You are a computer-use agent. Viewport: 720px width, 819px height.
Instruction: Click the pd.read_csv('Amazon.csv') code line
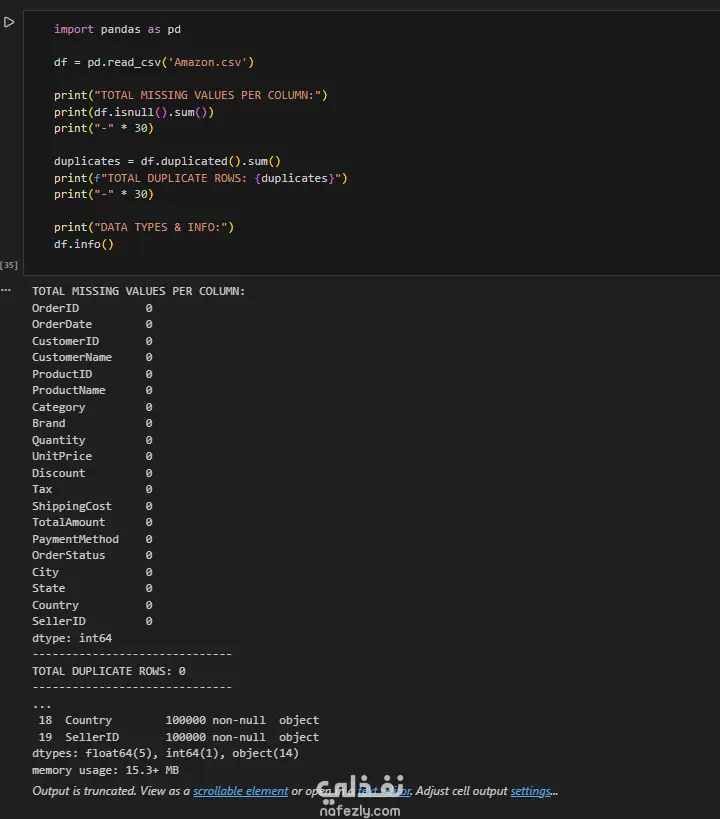[154, 62]
